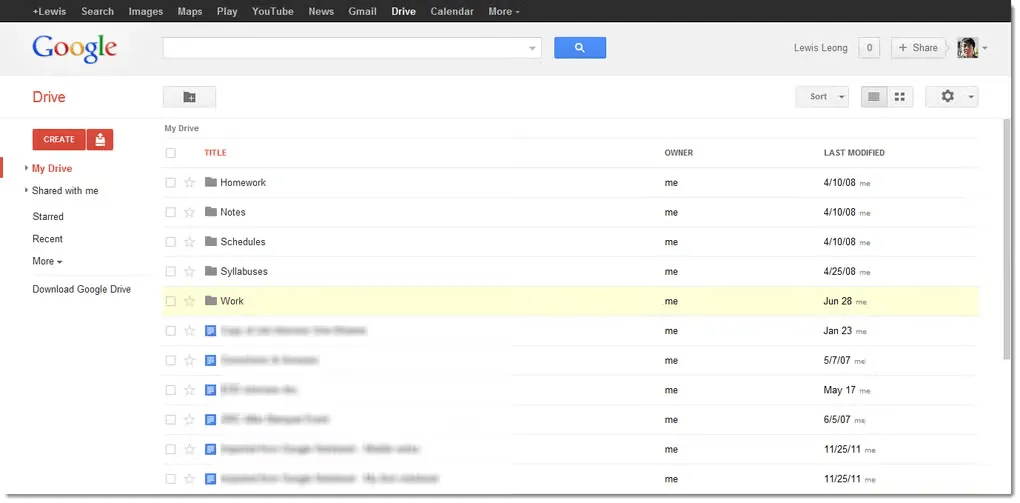Viewport: 1020px width, 503px height.
Task: Click document icon in Jan 23 row
Action: coord(210,331)
